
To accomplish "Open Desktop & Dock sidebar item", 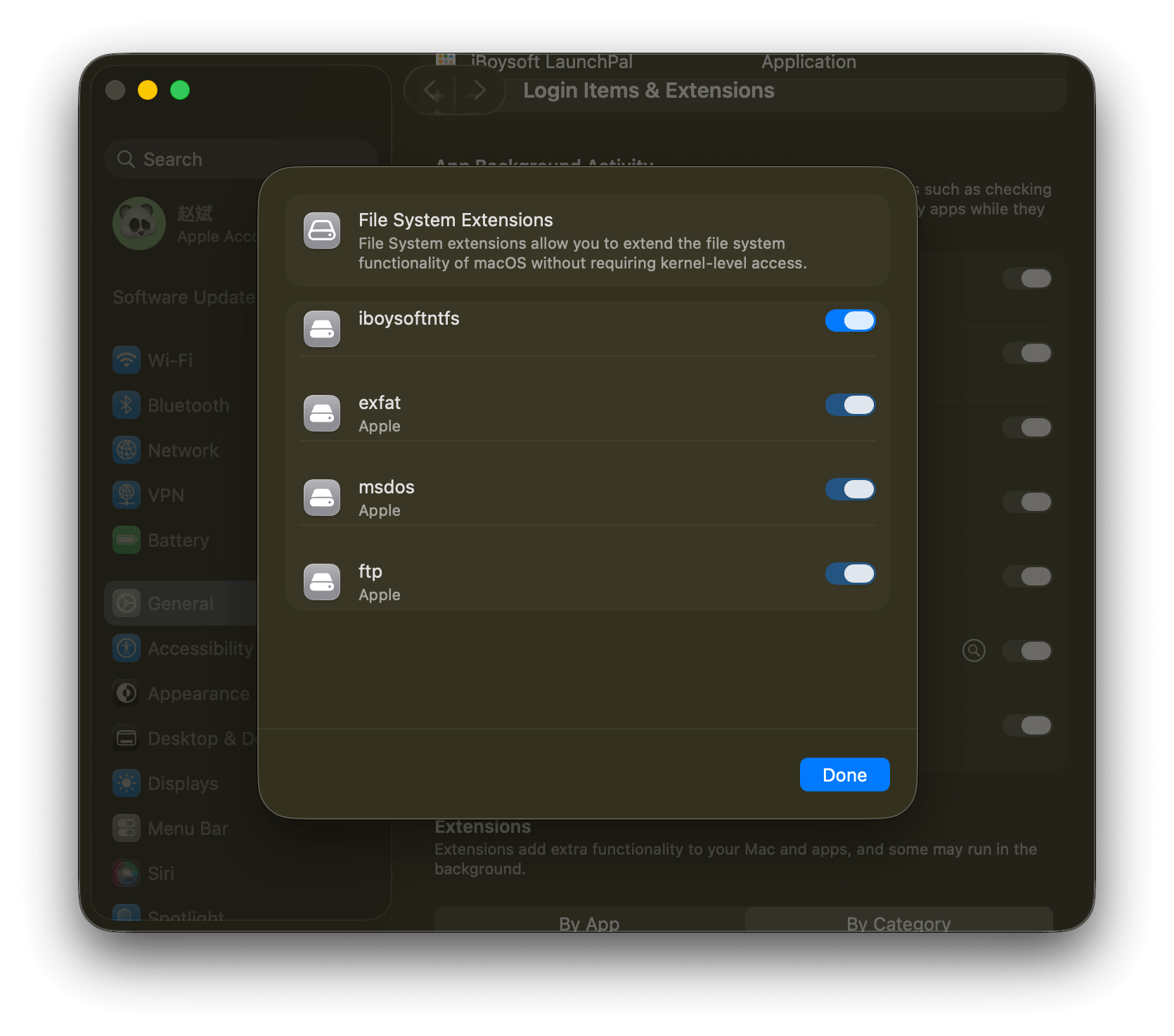I will pyautogui.click(x=184, y=738).
